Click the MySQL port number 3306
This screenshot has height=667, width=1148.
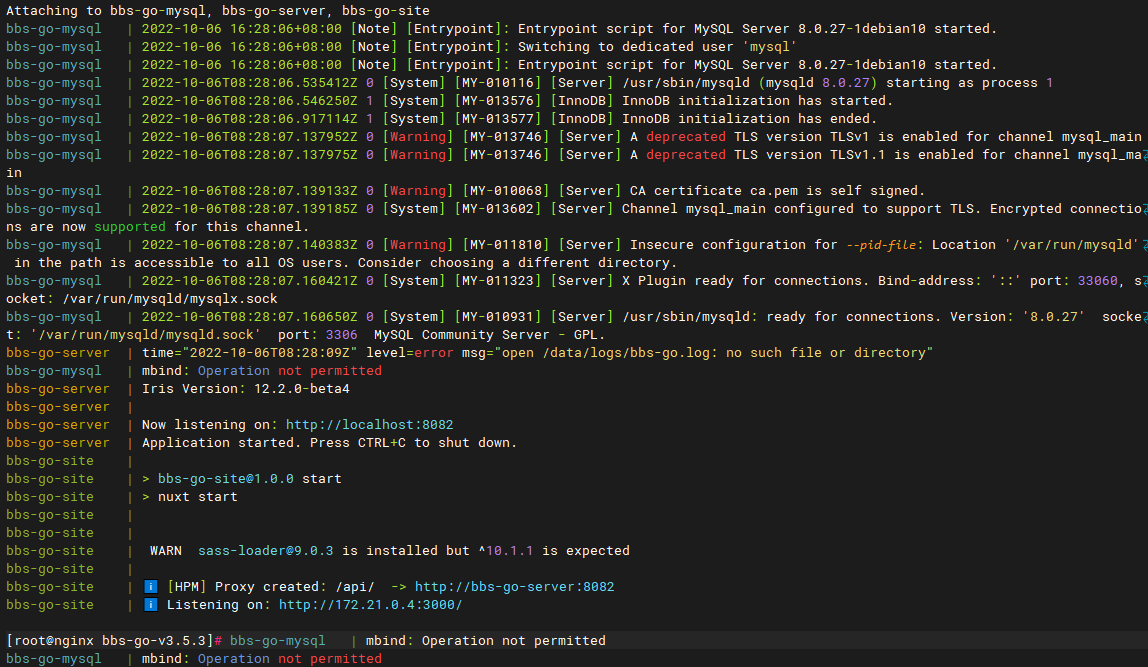click(341, 335)
